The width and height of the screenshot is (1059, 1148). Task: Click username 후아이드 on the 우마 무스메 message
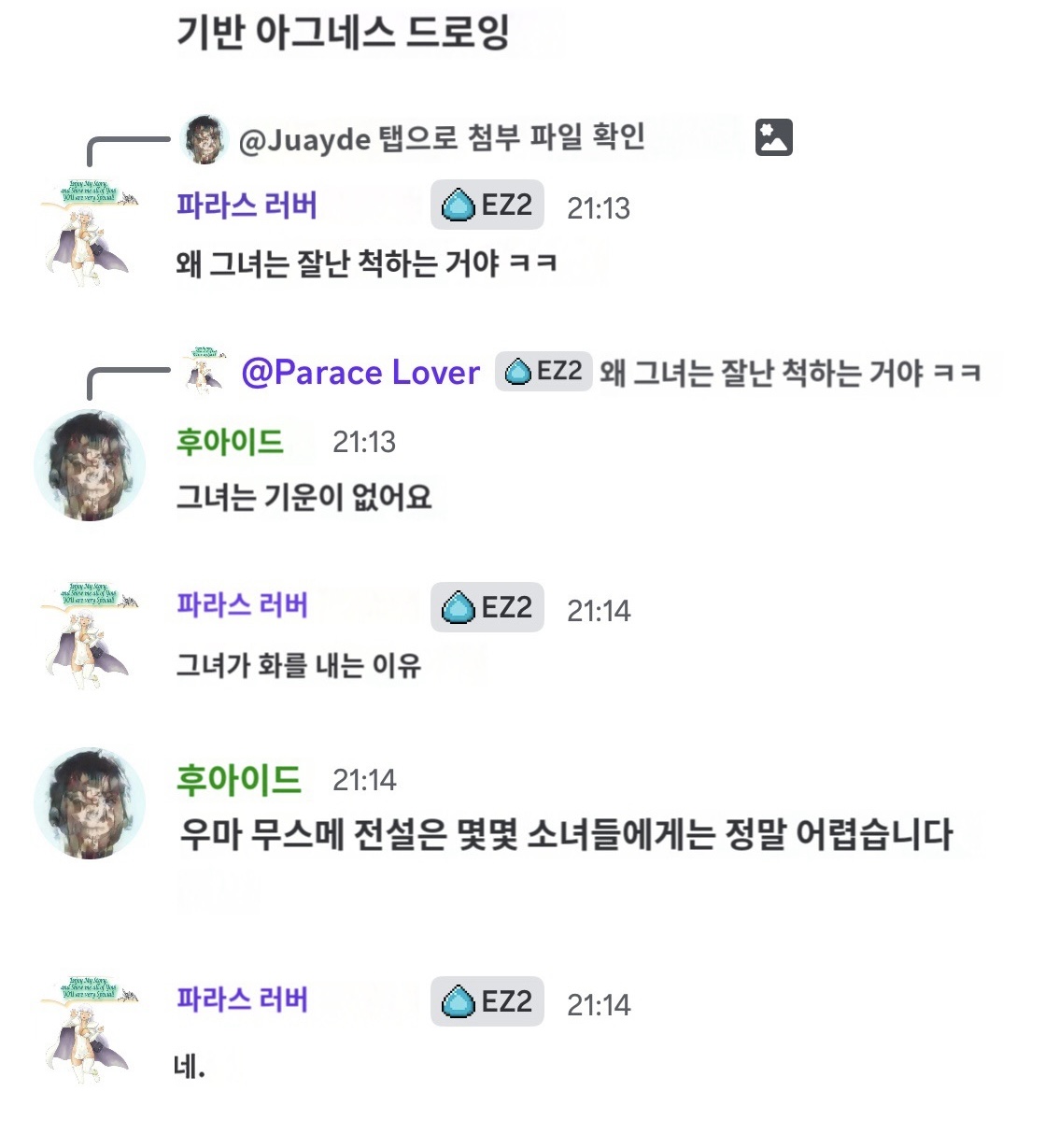point(238,779)
